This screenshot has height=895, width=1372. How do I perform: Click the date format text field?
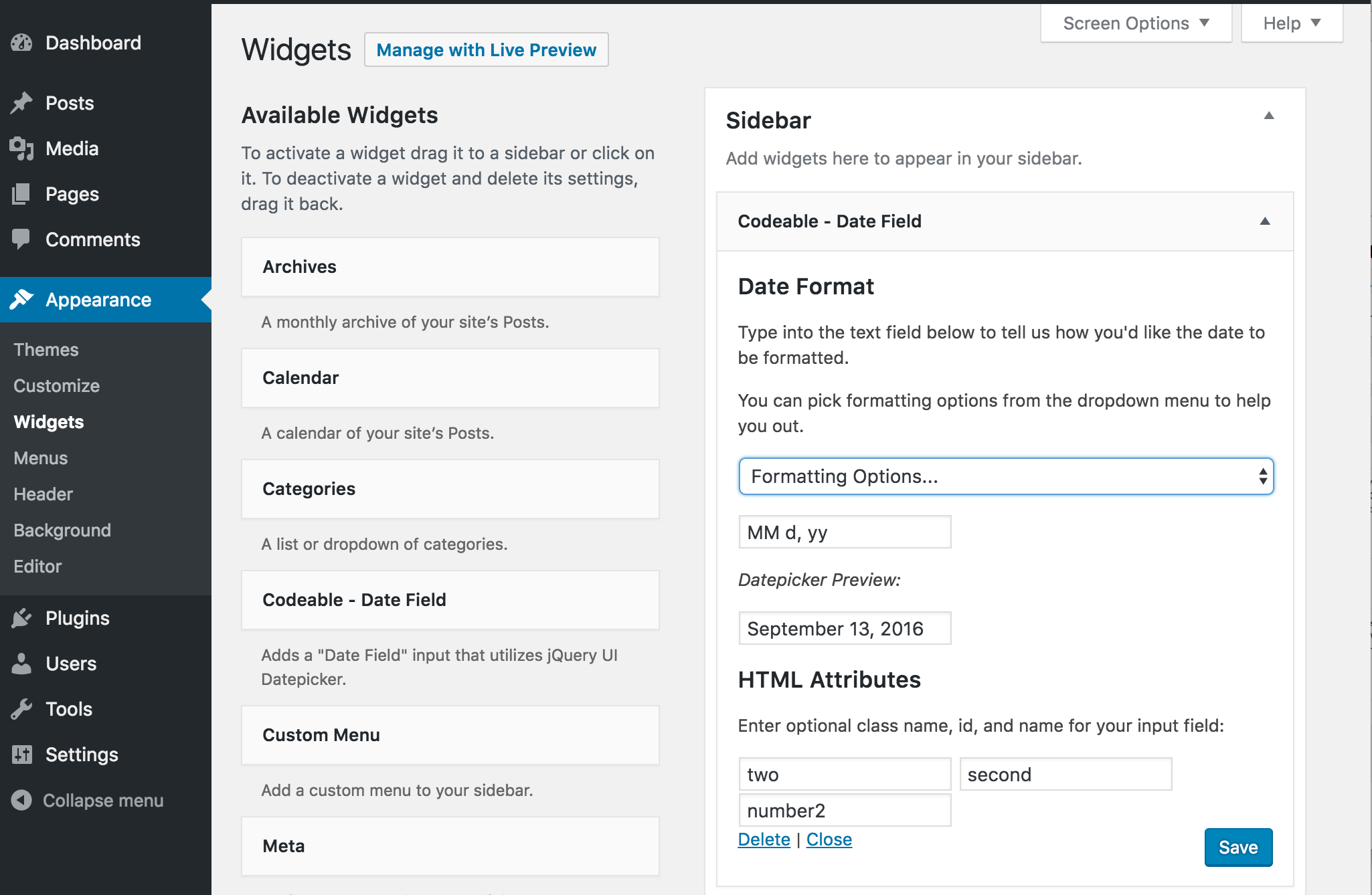click(x=844, y=532)
